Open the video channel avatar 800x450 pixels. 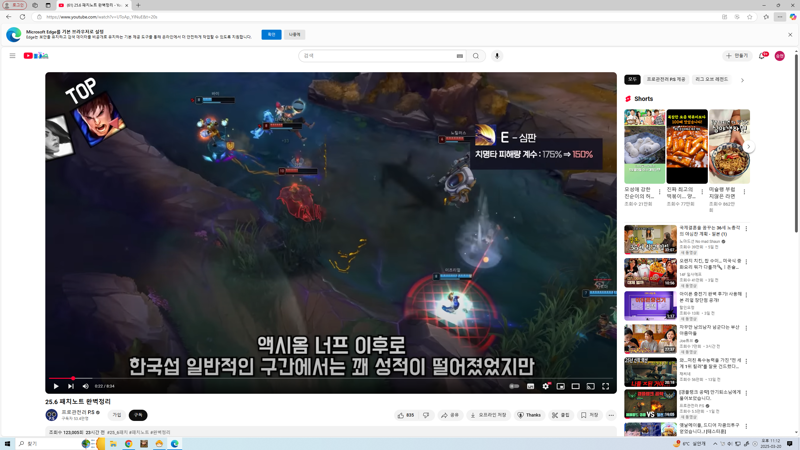[x=52, y=415]
